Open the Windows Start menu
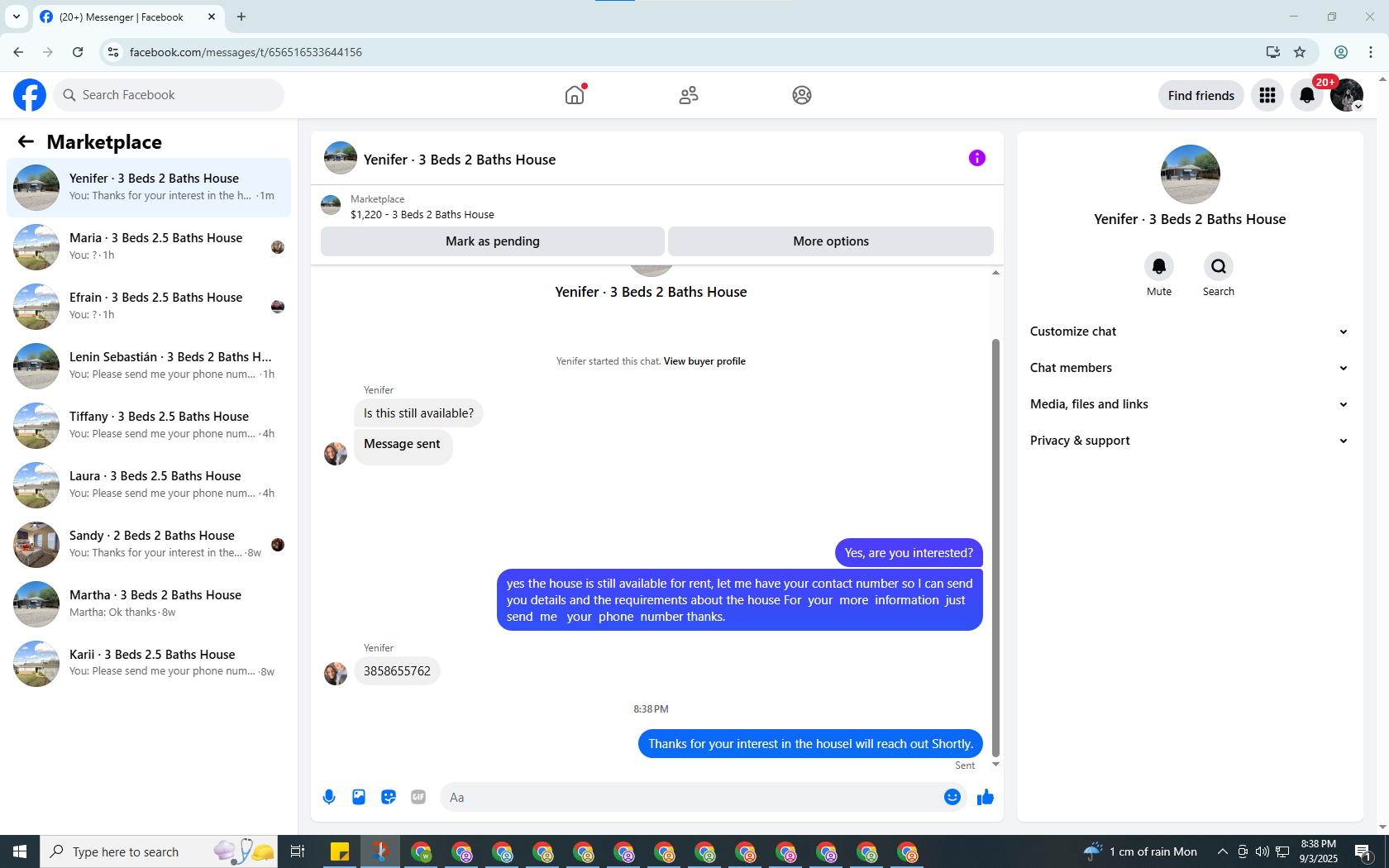 (x=20, y=851)
